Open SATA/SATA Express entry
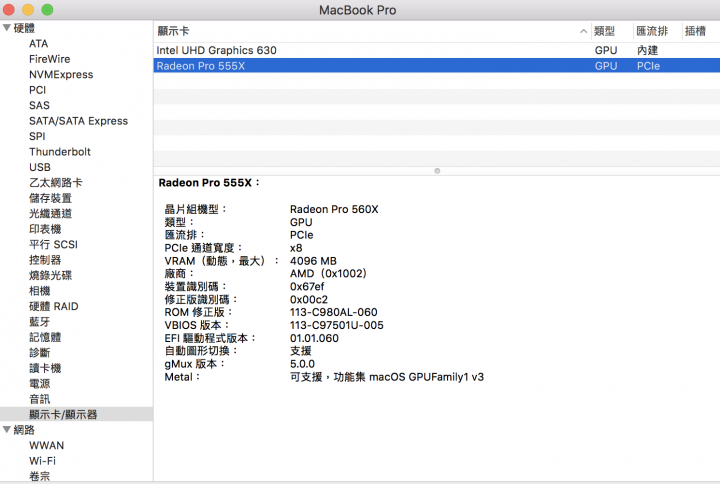This screenshot has height=484, width=720. click(79, 121)
